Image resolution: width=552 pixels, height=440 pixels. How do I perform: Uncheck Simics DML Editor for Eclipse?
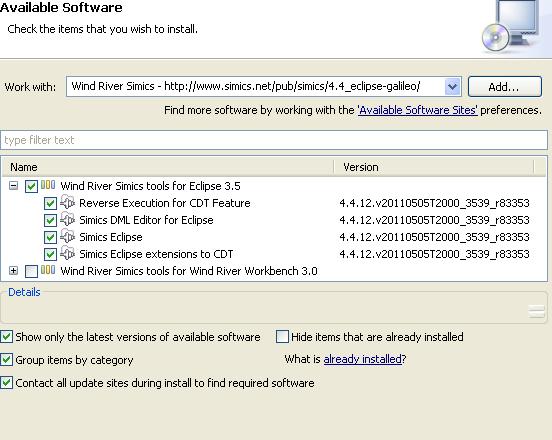[50, 220]
